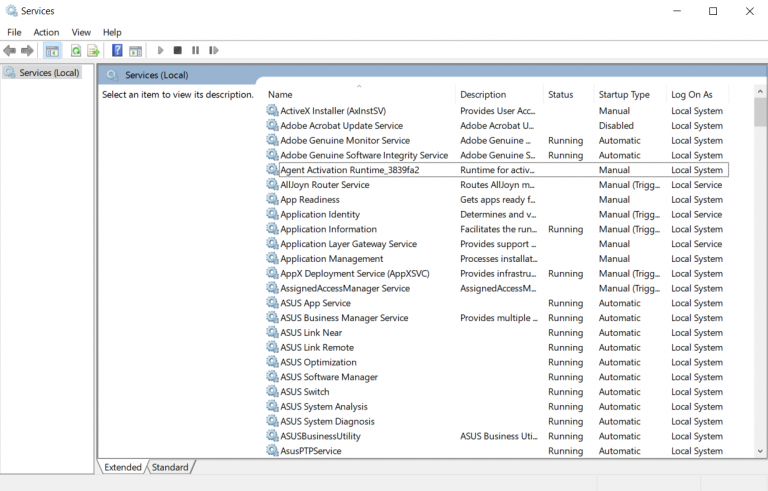Click the Refresh toolbar icon
Screen dimensions: 768x491
click(75, 51)
